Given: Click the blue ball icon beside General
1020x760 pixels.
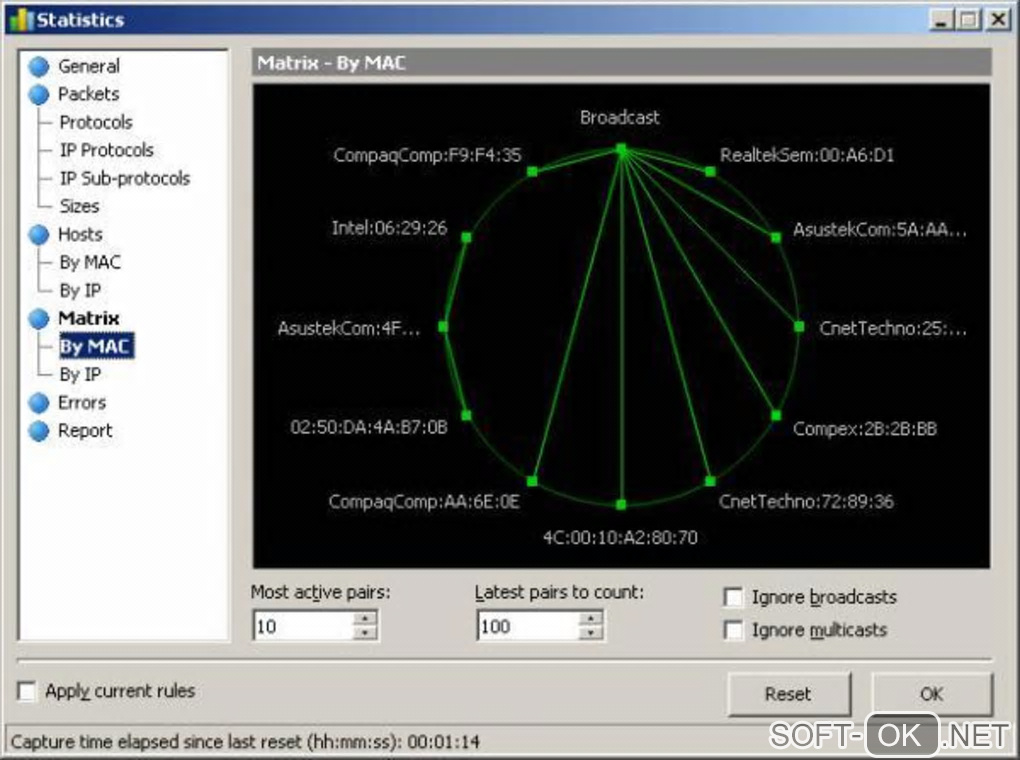Looking at the screenshot, I should coord(39,66).
